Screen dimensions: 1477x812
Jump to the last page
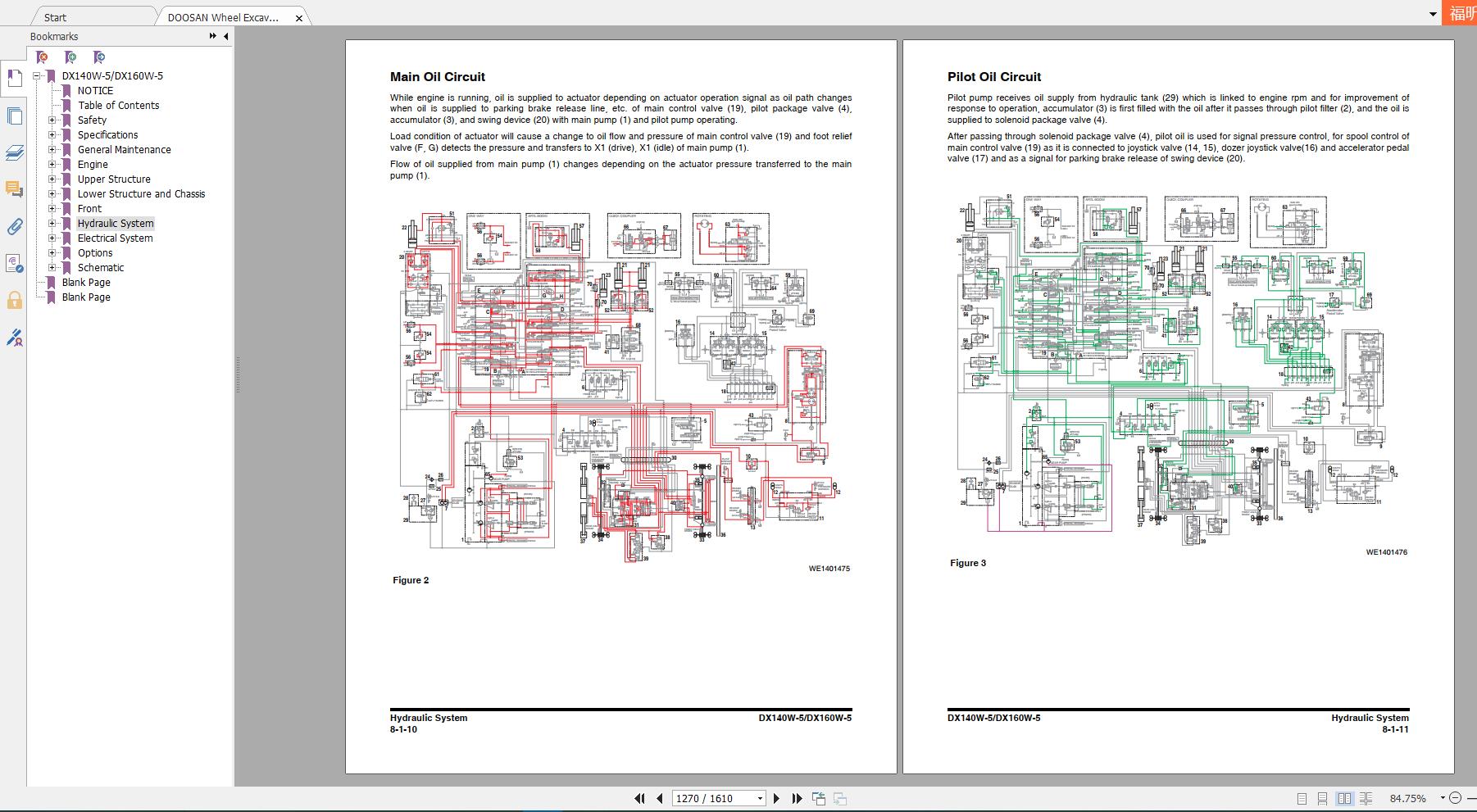797,798
